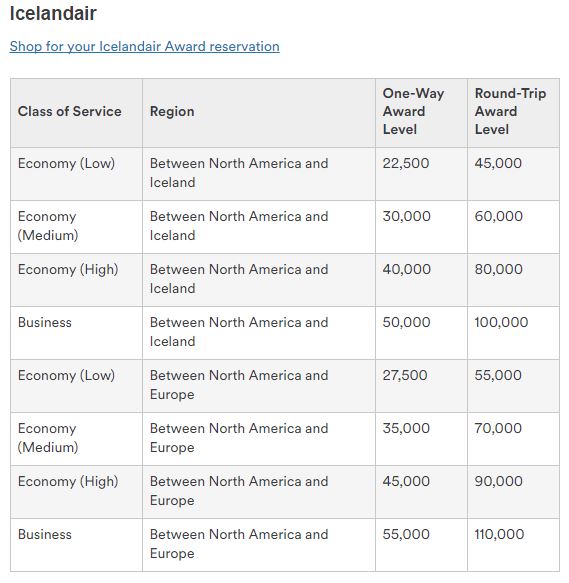Open Shop for your Icelandair Award reservation link
The width and height of the screenshot is (569, 583).
click(x=144, y=46)
